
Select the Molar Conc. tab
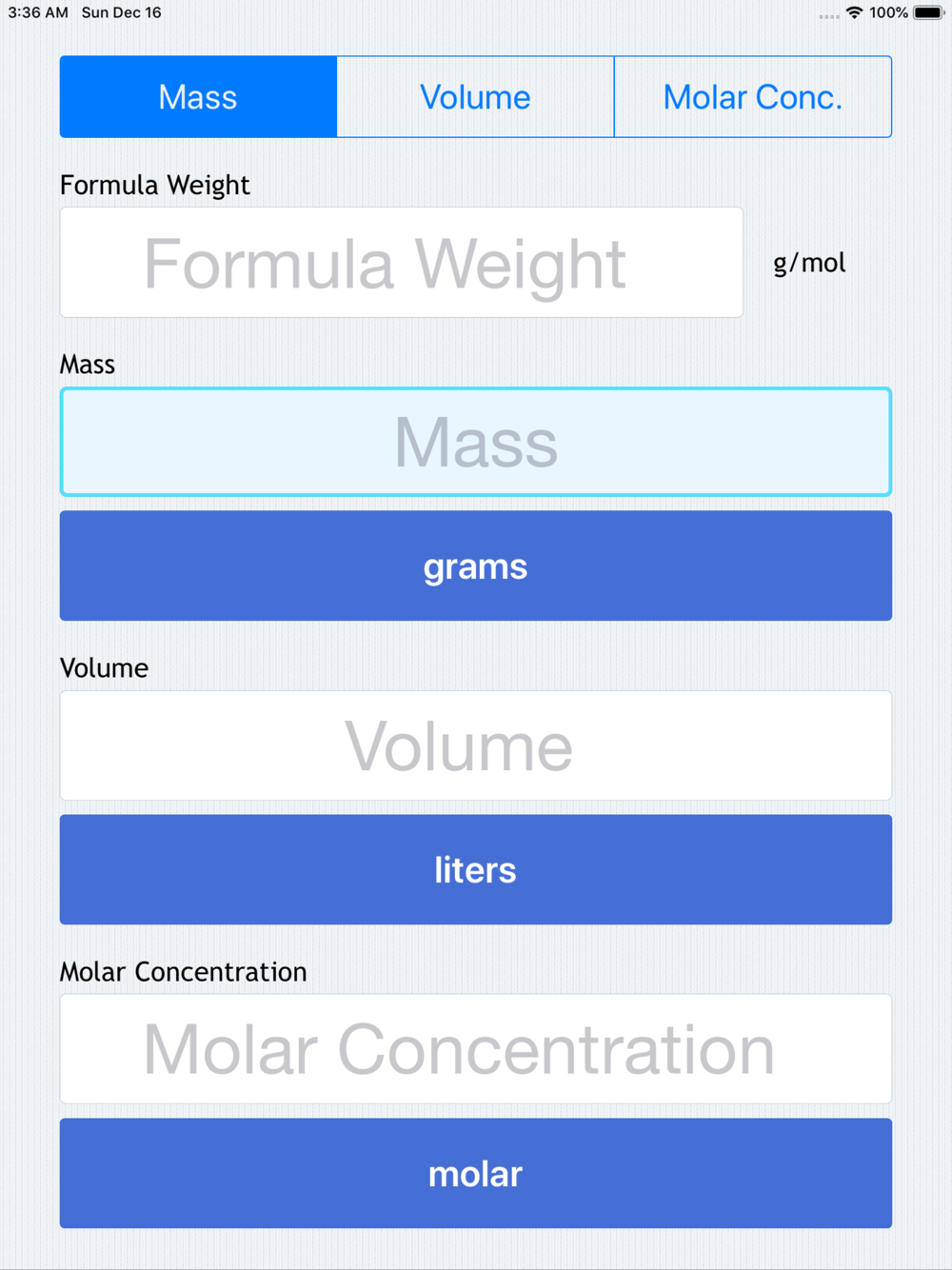[753, 97]
